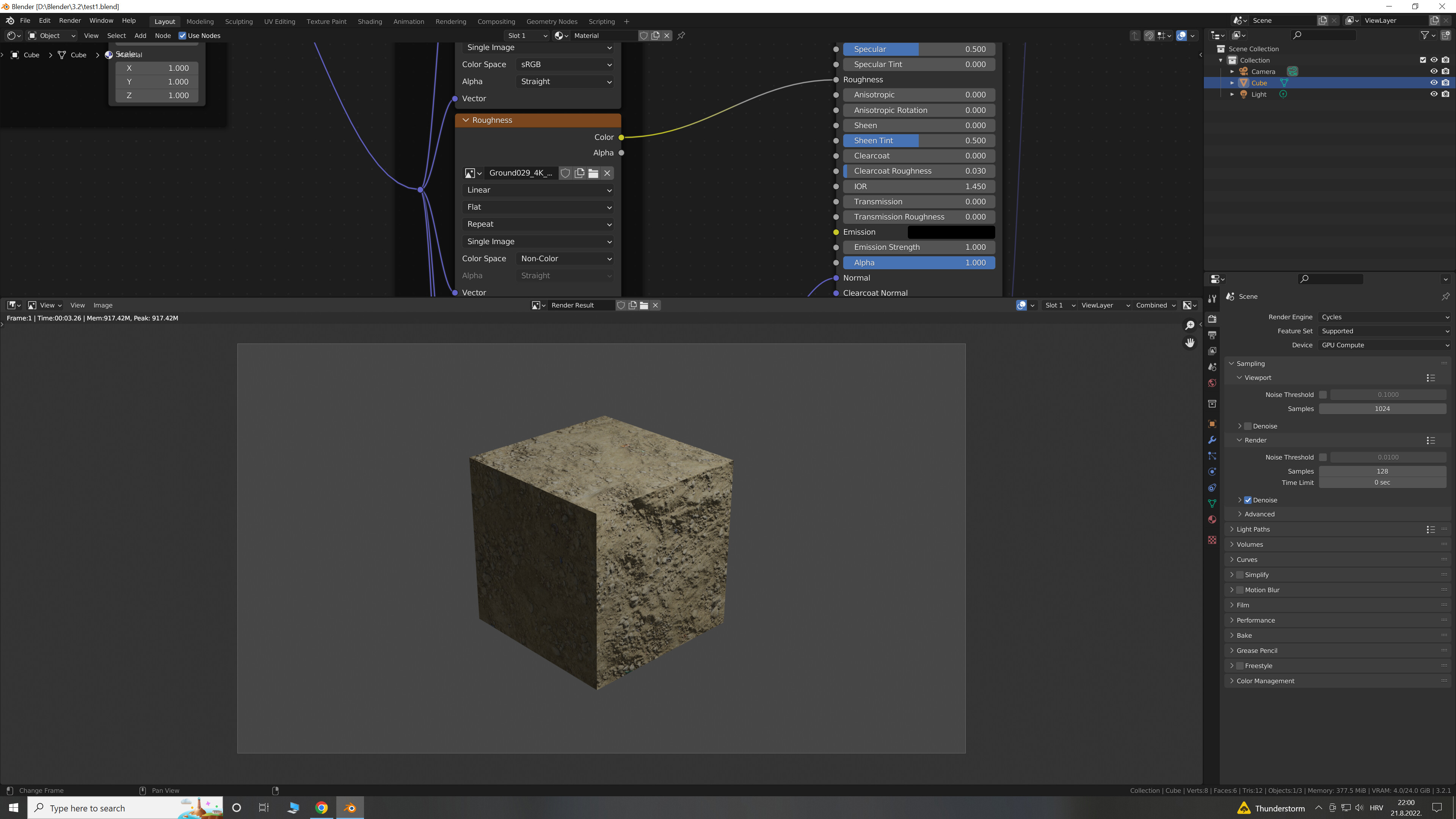Open the Color Space dropdown showing sRGB
Viewport: 1456px width, 819px height.
(565, 64)
